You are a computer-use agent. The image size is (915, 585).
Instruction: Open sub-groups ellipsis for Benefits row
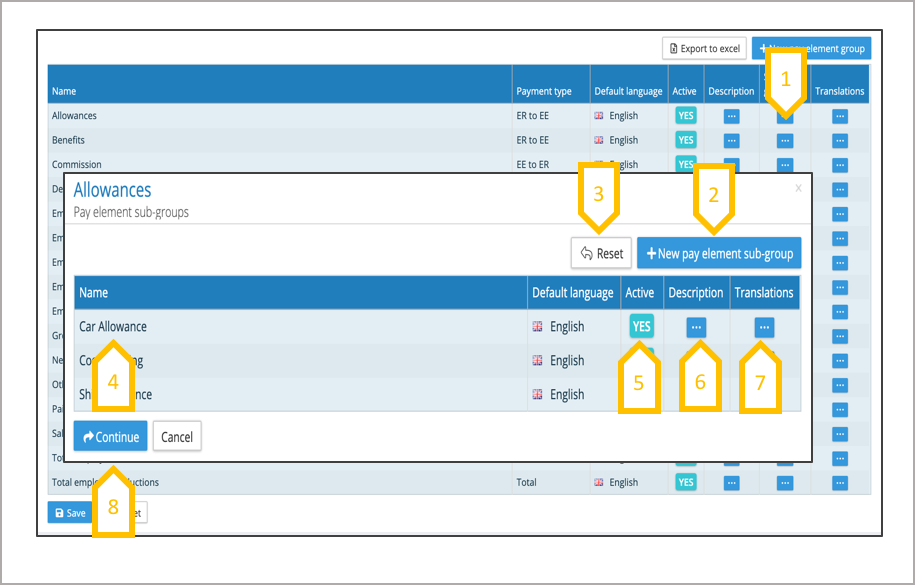click(x=785, y=141)
